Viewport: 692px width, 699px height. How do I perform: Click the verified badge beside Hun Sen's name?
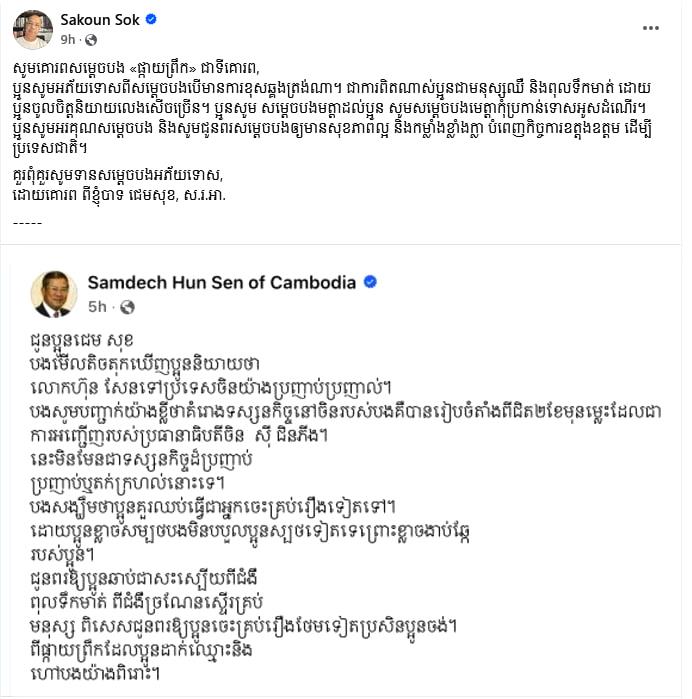click(371, 282)
